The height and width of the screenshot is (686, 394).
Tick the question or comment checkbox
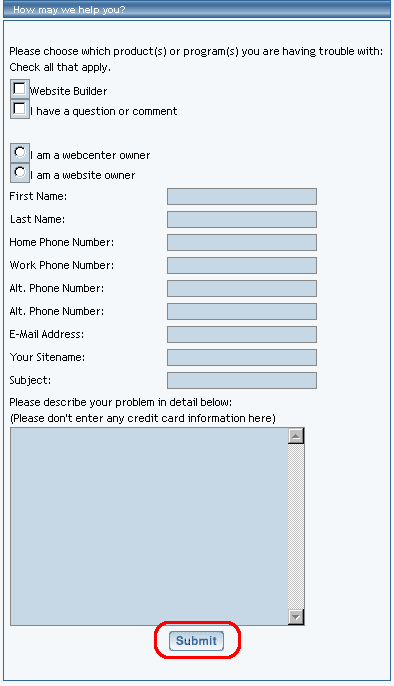coord(20,109)
